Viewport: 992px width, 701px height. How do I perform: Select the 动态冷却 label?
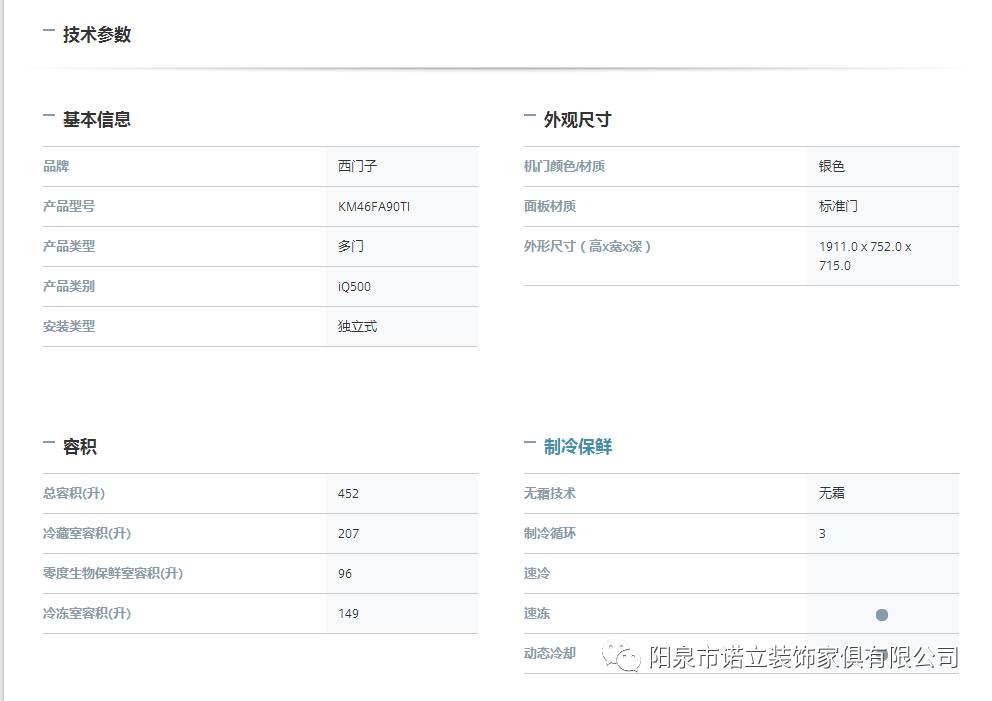tap(550, 653)
